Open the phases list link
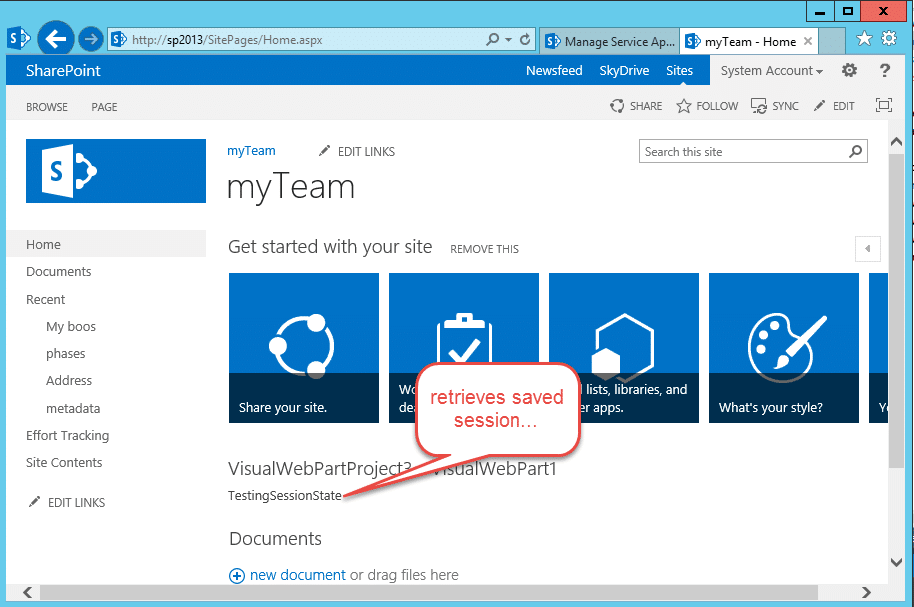This screenshot has width=914, height=607. pyautogui.click(x=65, y=353)
